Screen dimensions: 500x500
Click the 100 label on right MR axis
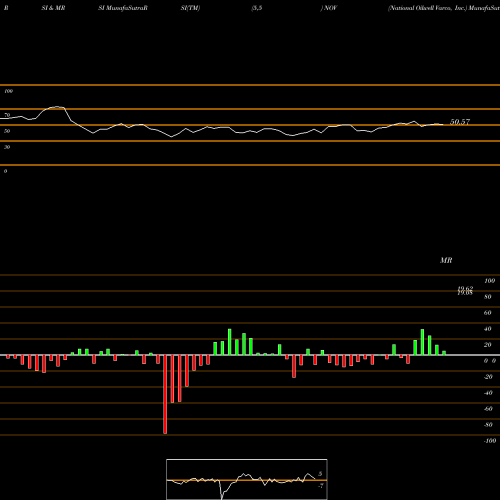coord(490,281)
